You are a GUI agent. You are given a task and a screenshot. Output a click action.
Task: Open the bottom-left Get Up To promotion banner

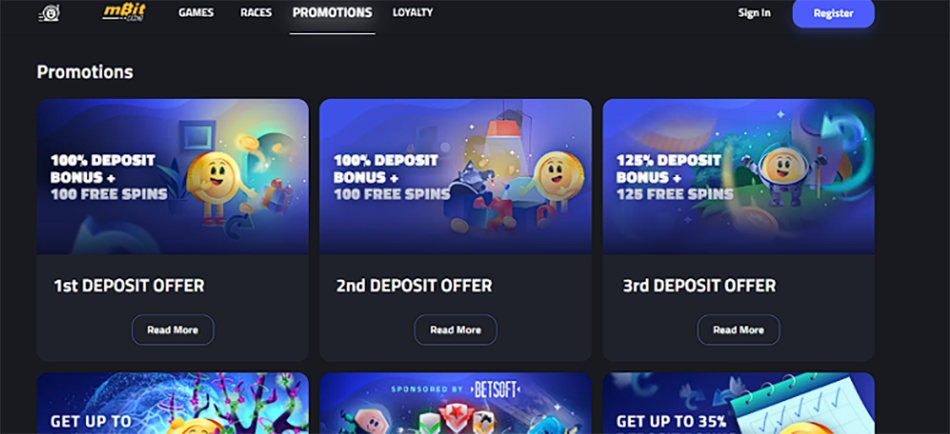[173, 403]
